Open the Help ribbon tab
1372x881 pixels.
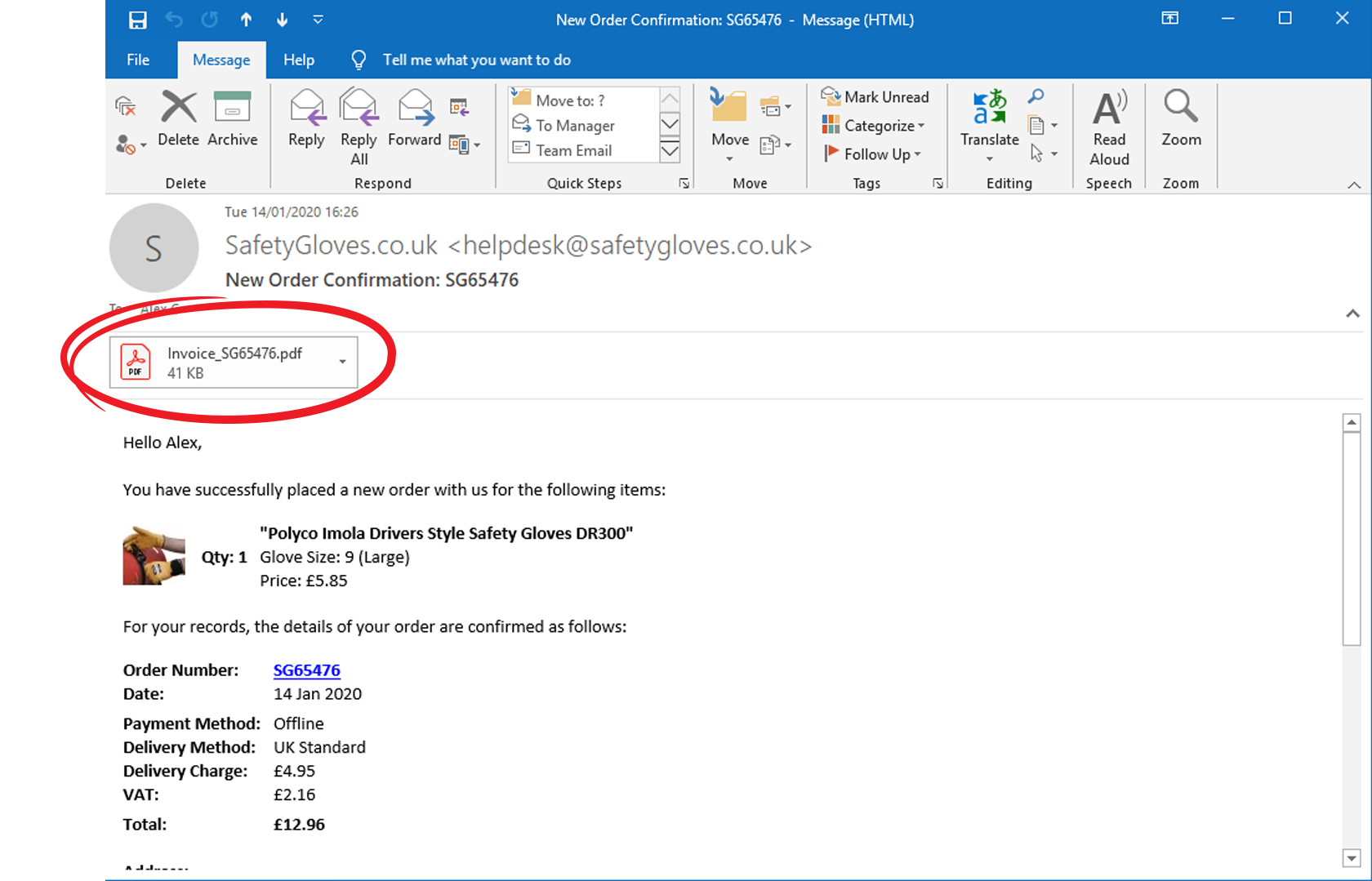tap(299, 60)
